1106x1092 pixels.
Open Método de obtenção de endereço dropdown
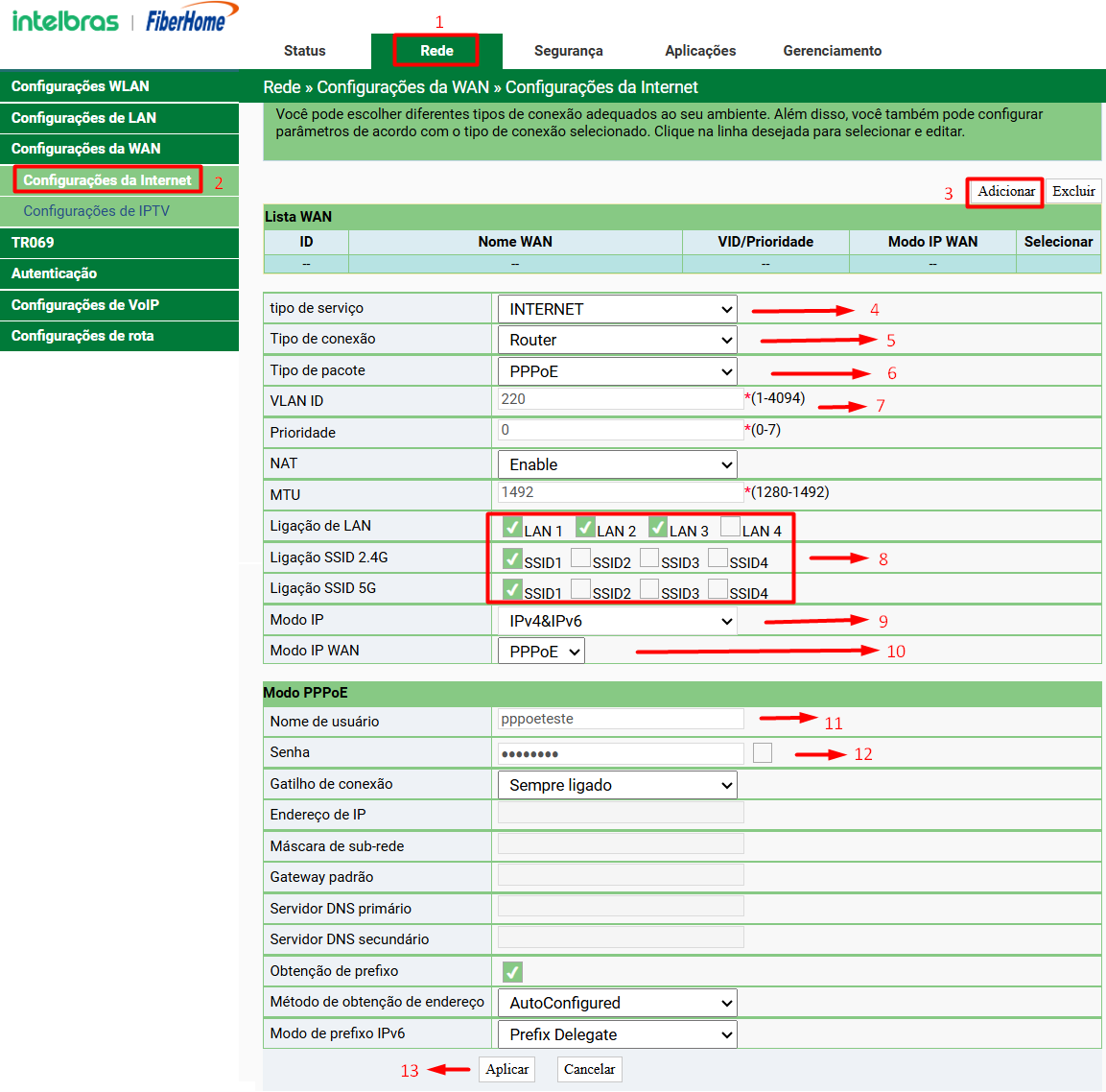pos(617,1003)
